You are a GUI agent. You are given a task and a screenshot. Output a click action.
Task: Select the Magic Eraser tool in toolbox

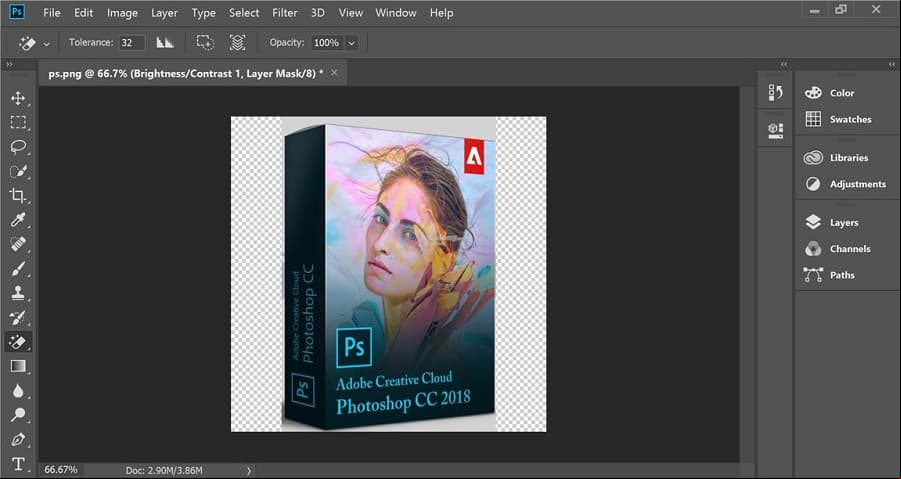tap(18, 342)
